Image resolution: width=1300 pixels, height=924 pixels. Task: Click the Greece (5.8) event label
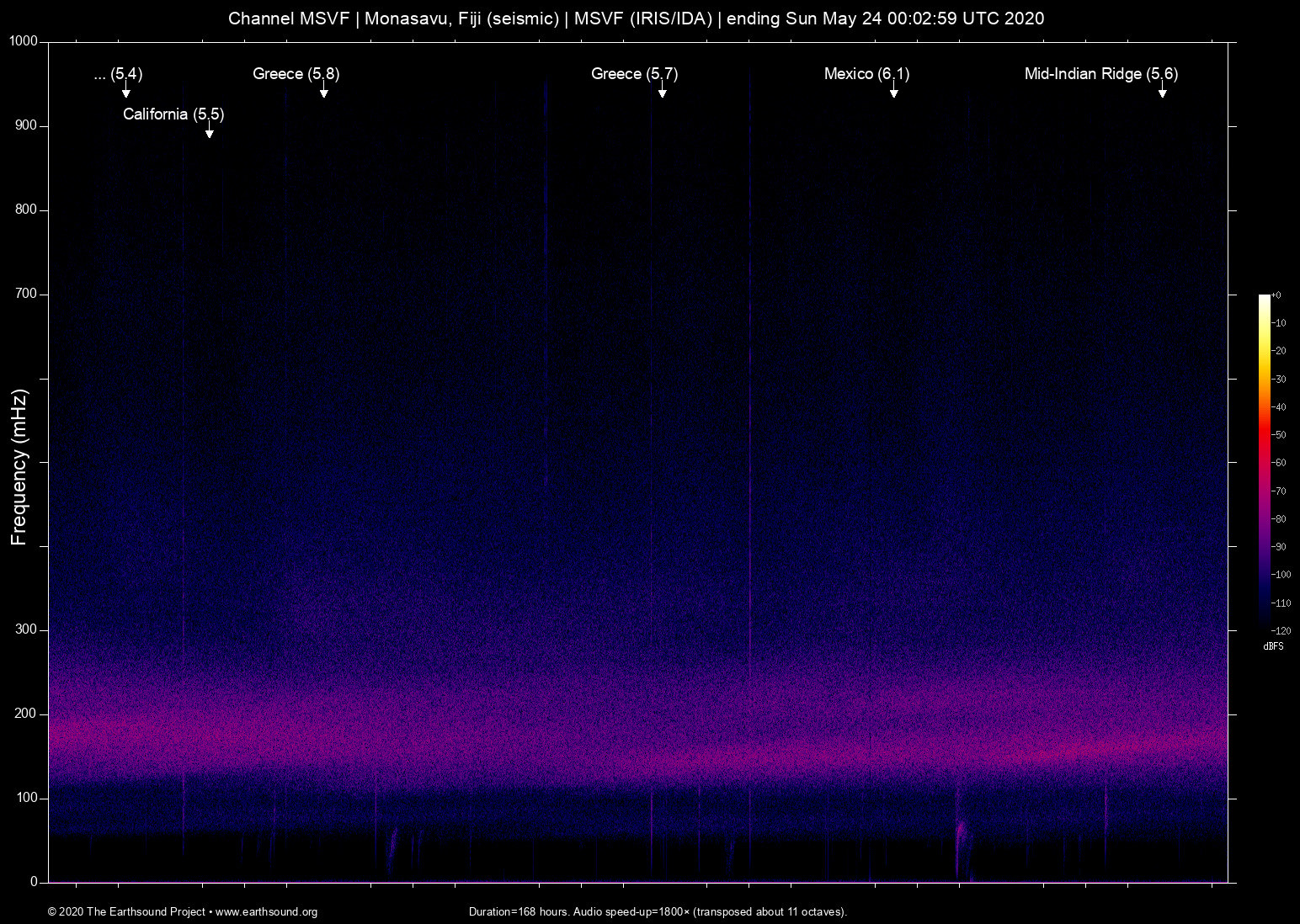point(296,74)
